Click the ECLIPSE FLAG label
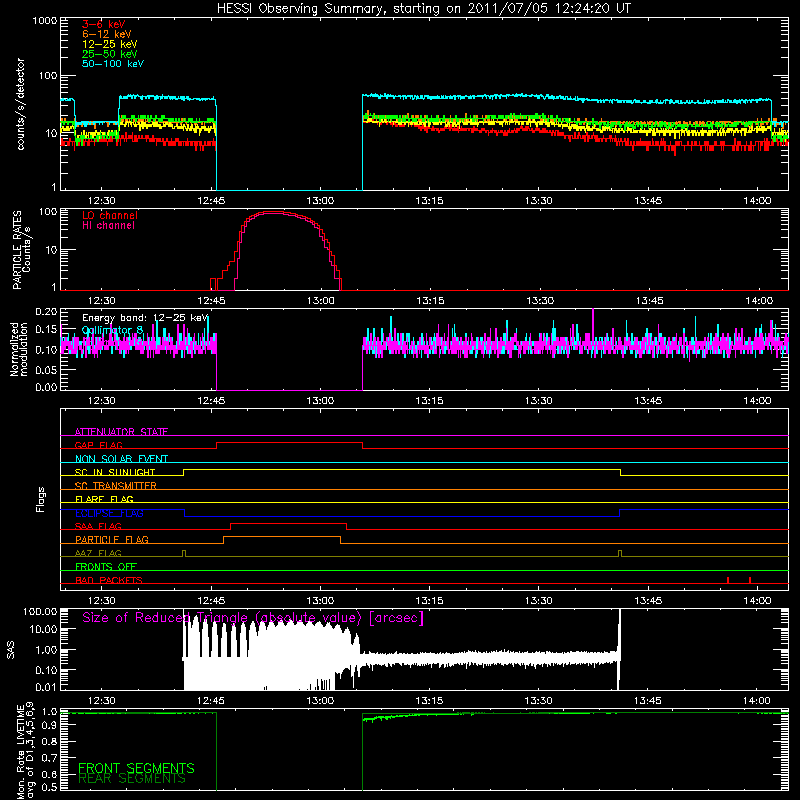Image resolution: width=800 pixels, height=800 pixels. (109, 513)
